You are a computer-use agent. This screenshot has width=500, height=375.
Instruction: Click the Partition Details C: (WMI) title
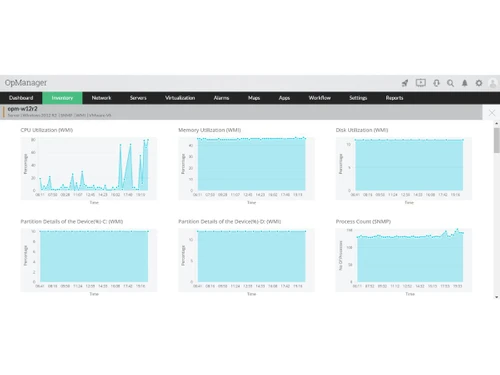[x=72, y=222]
